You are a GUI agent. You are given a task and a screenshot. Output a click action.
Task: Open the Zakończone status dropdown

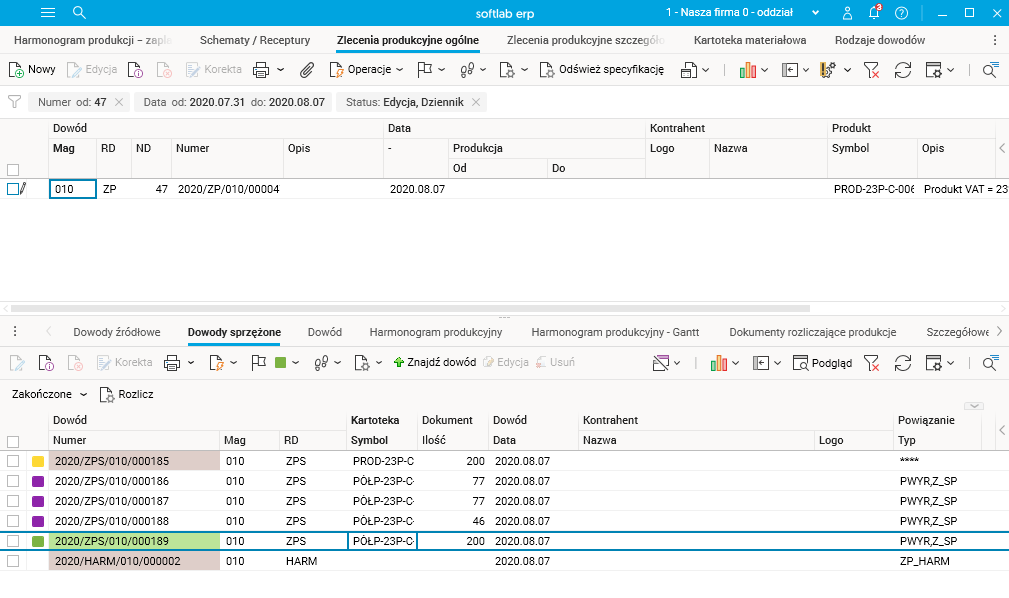pyautogui.click(x=49, y=395)
